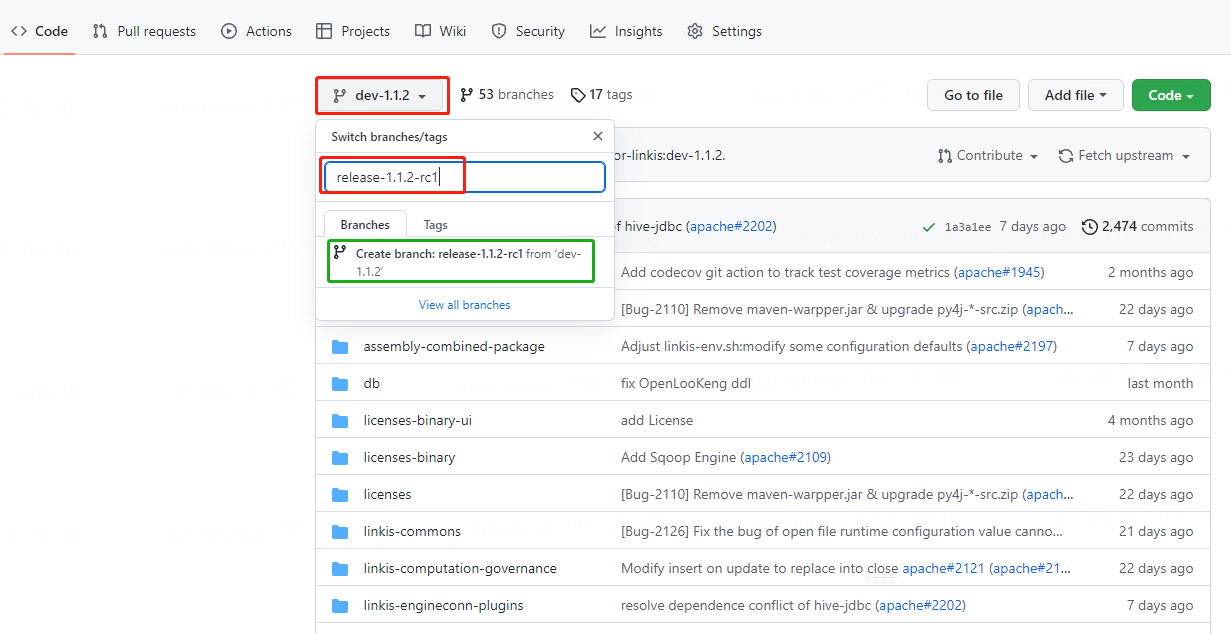Viewport: 1231px width, 634px height.
Task: Click the green check status icon
Action: pos(929,227)
